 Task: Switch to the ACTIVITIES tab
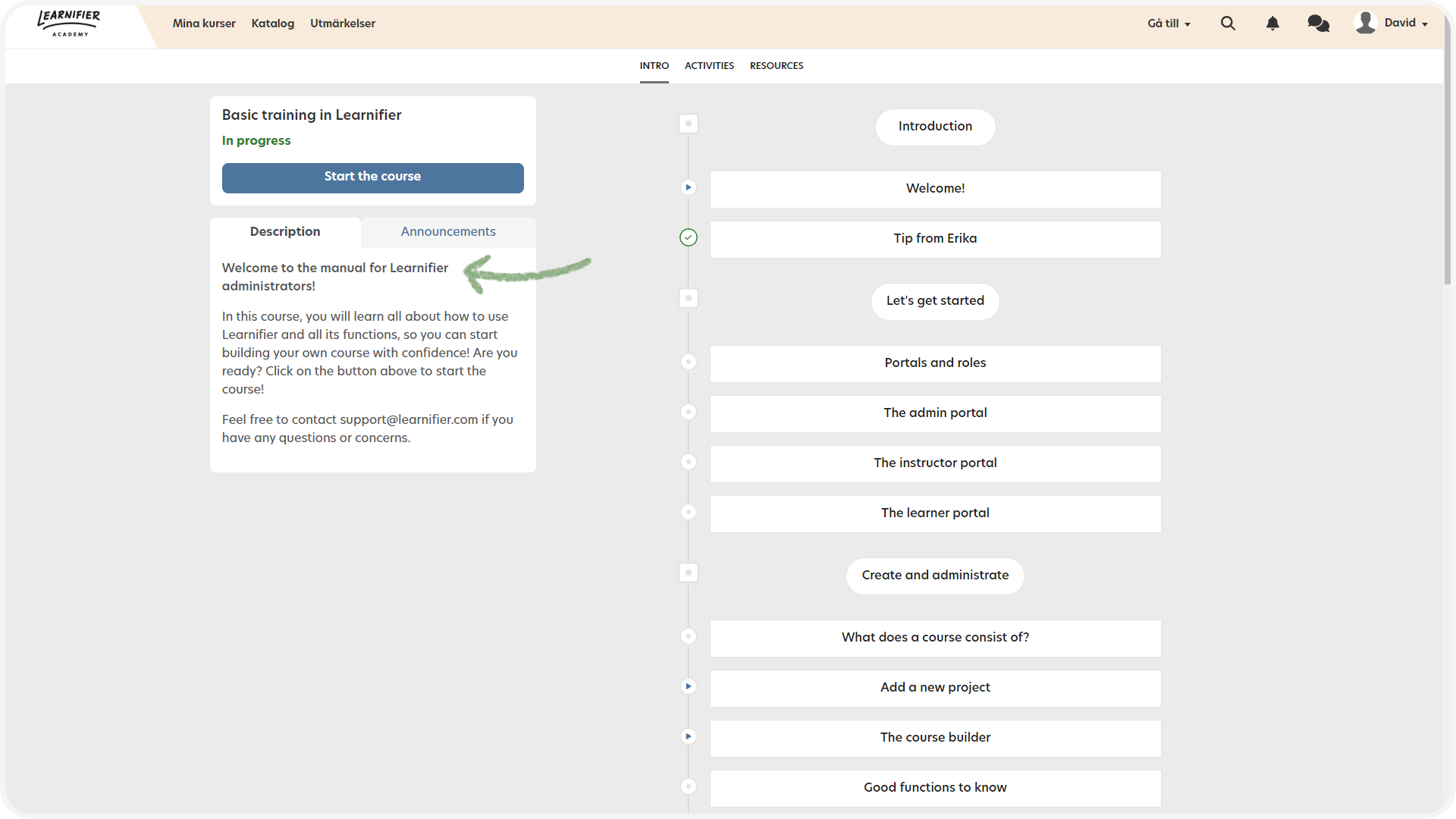click(709, 66)
